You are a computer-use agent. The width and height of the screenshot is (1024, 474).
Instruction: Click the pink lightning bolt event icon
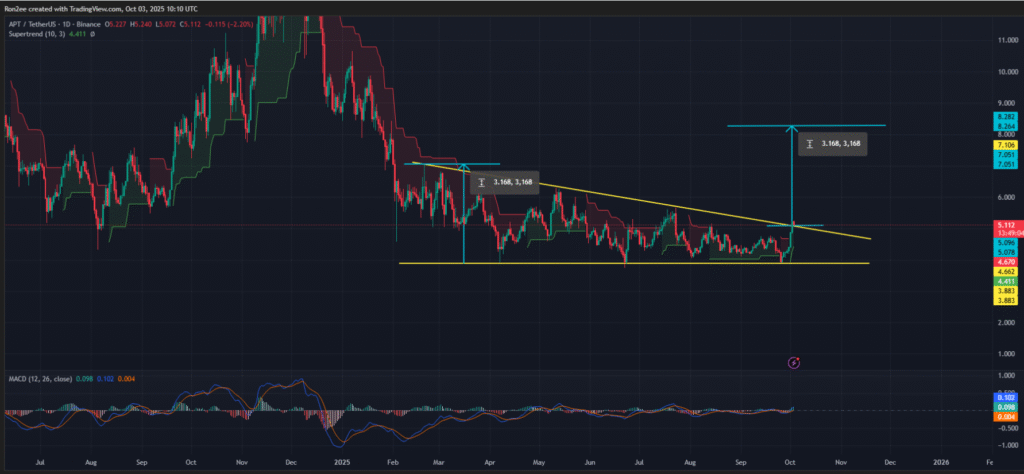pyautogui.click(x=794, y=362)
